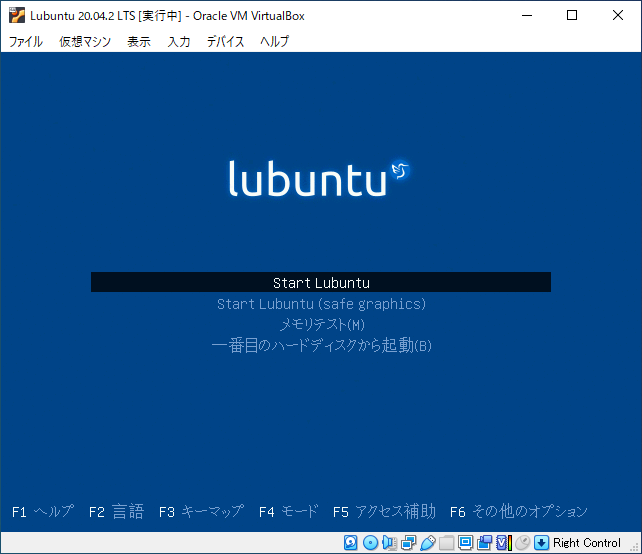Click the audio status icon
The image size is (642, 554).
click(389, 543)
